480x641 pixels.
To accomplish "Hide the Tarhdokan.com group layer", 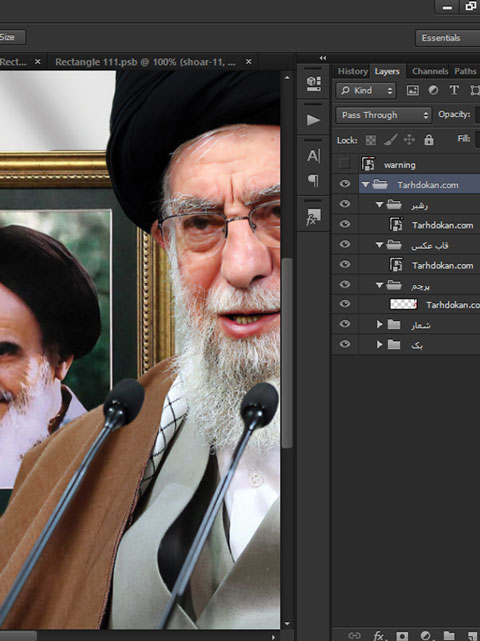I will [345, 184].
